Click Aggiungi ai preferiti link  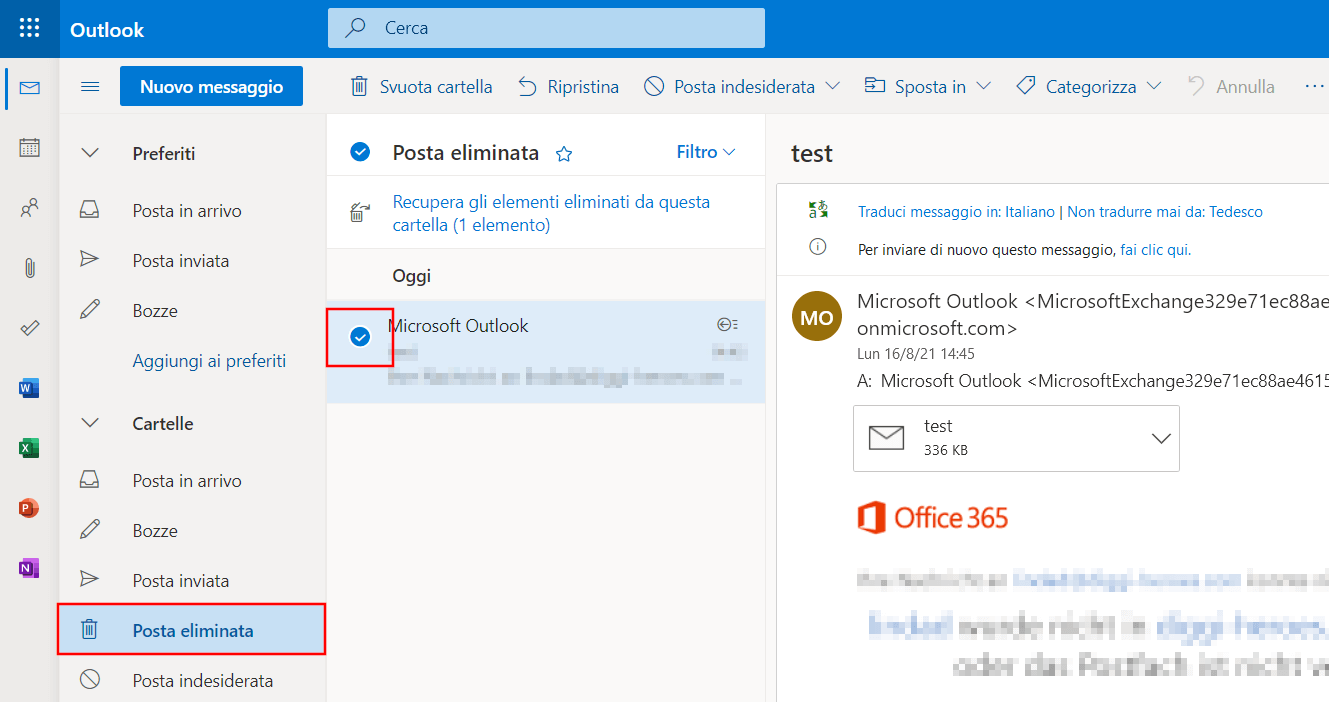click(209, 361)
